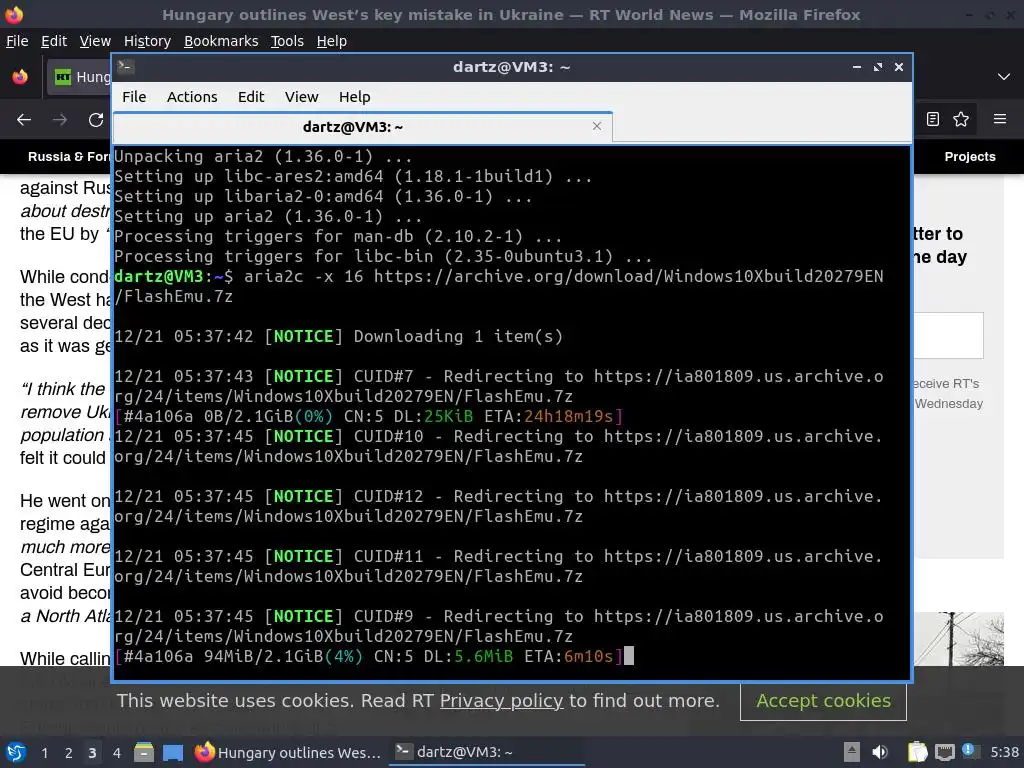1024x768 pixels.
Task: Click clipboard manager tray icon
Action: click(918, 752)
